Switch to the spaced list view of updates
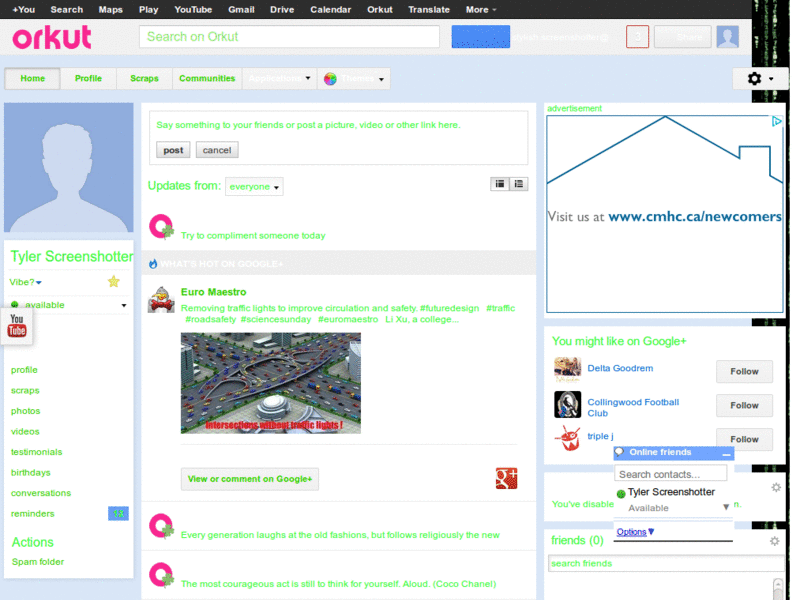Screen dimensions: 800x600 tap(519, 184)
